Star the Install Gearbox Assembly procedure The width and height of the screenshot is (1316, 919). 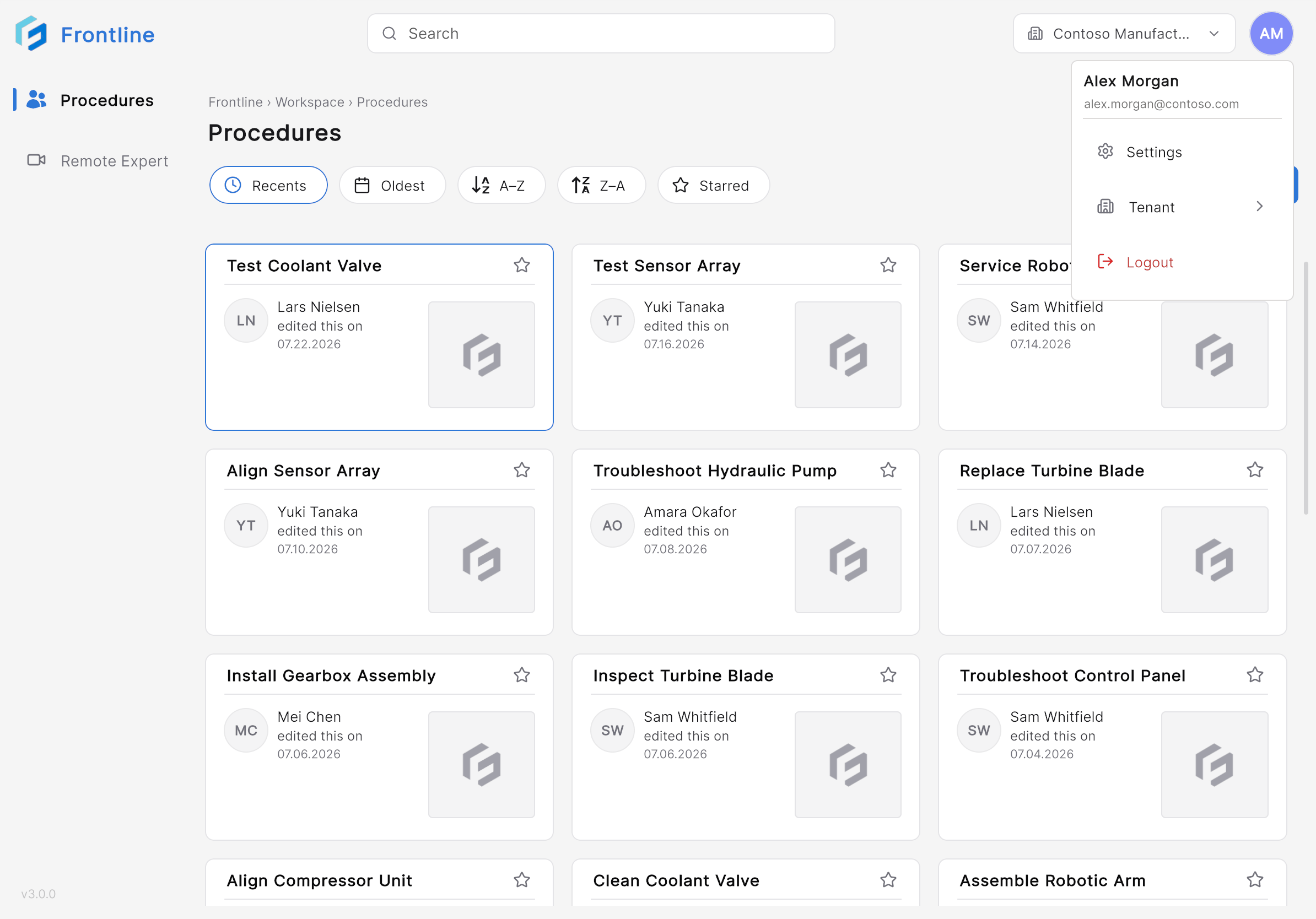521,675
